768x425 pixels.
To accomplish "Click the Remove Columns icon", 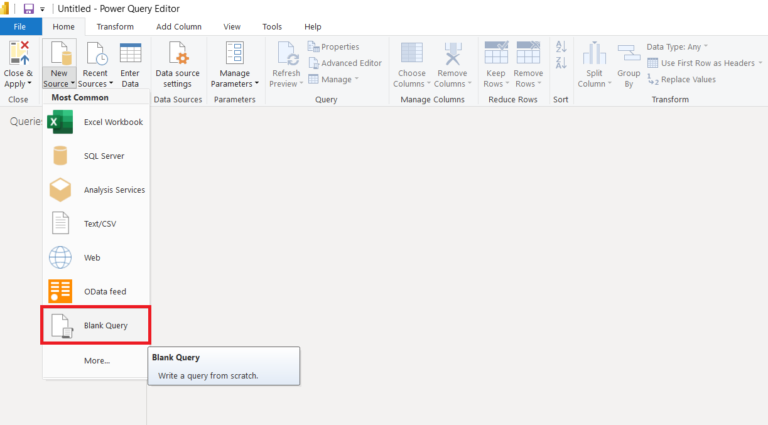I will coord(453,53).
